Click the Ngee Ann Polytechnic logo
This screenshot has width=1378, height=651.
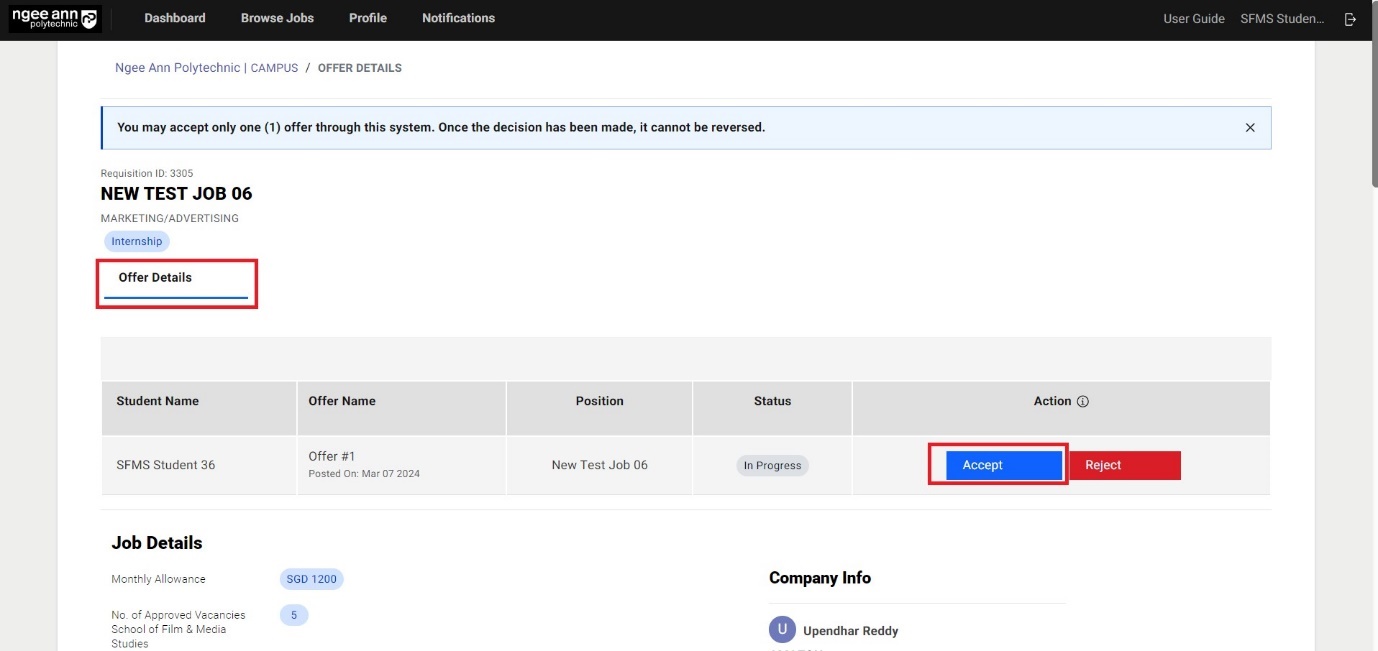pos(54,19)
